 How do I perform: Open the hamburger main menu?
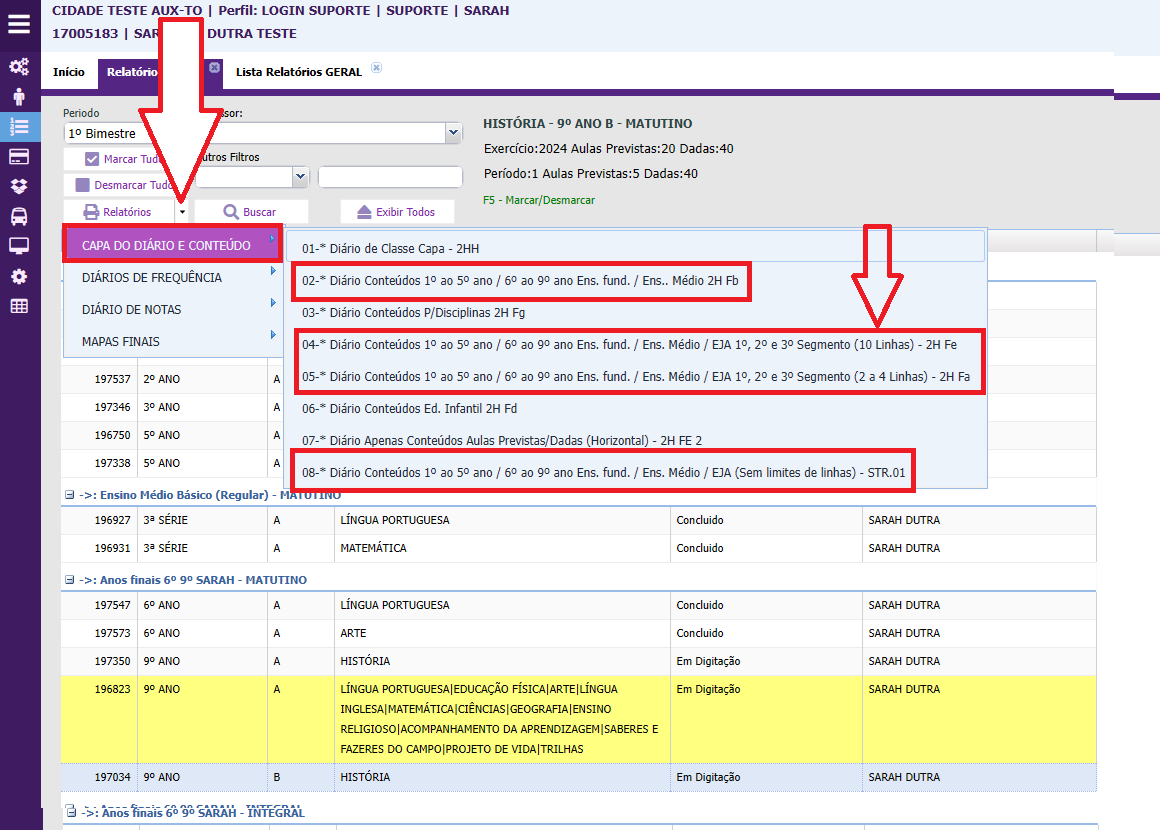(x=19, y=24)
